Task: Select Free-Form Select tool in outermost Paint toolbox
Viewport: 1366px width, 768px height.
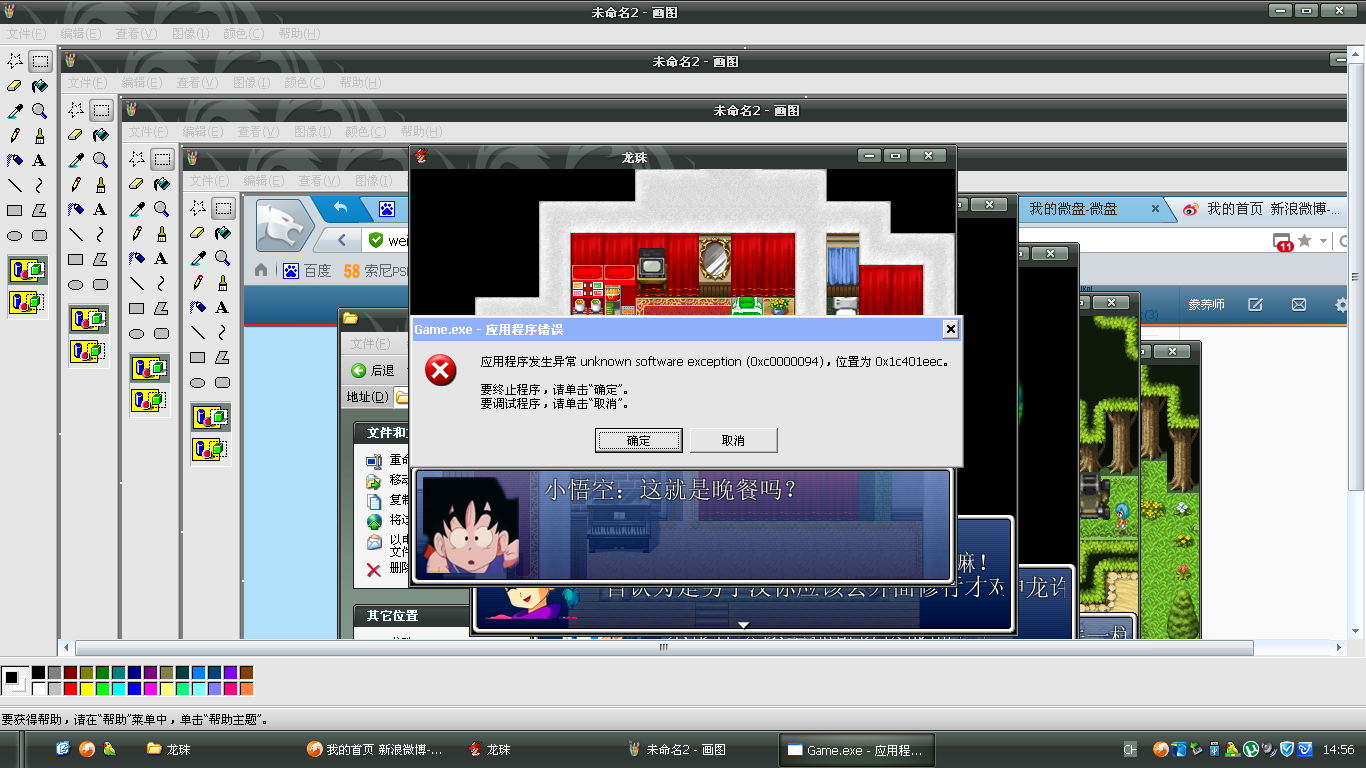Action: [x=15, y=61]
